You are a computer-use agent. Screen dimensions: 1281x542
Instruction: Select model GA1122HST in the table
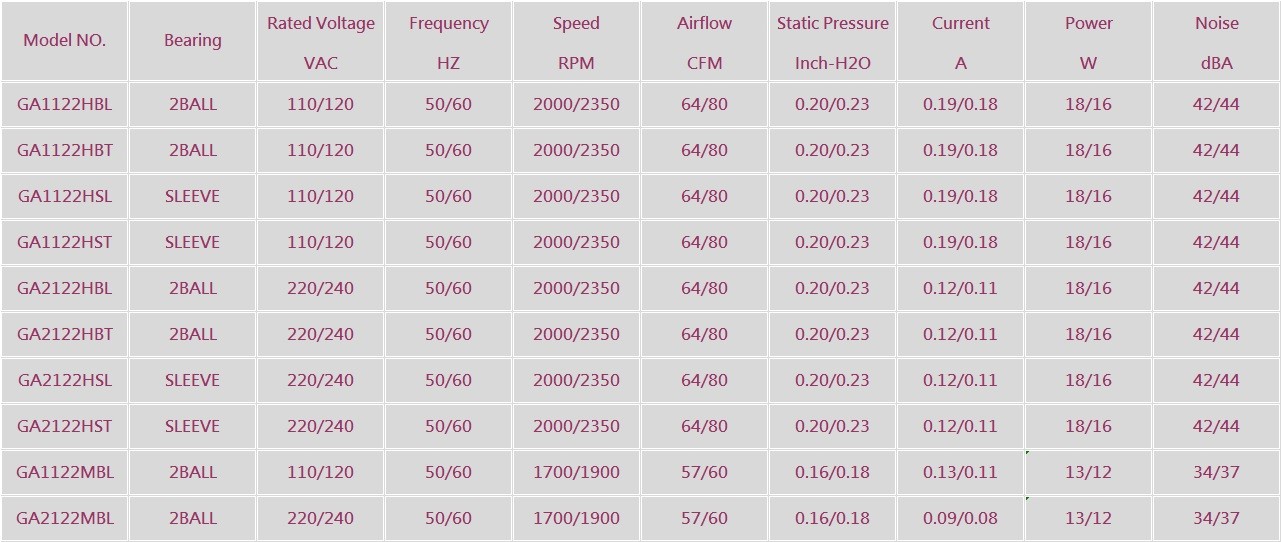click(65, 242)
